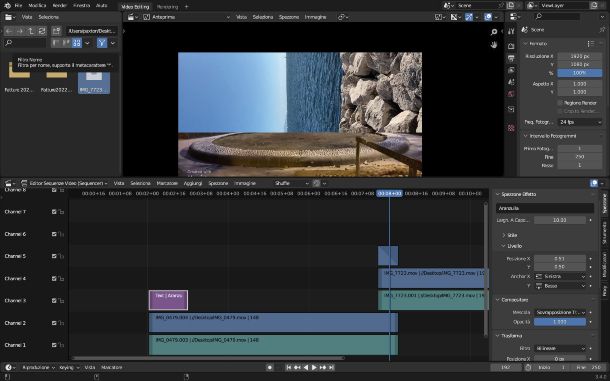Go back in file browser

(x=9, y=31)
